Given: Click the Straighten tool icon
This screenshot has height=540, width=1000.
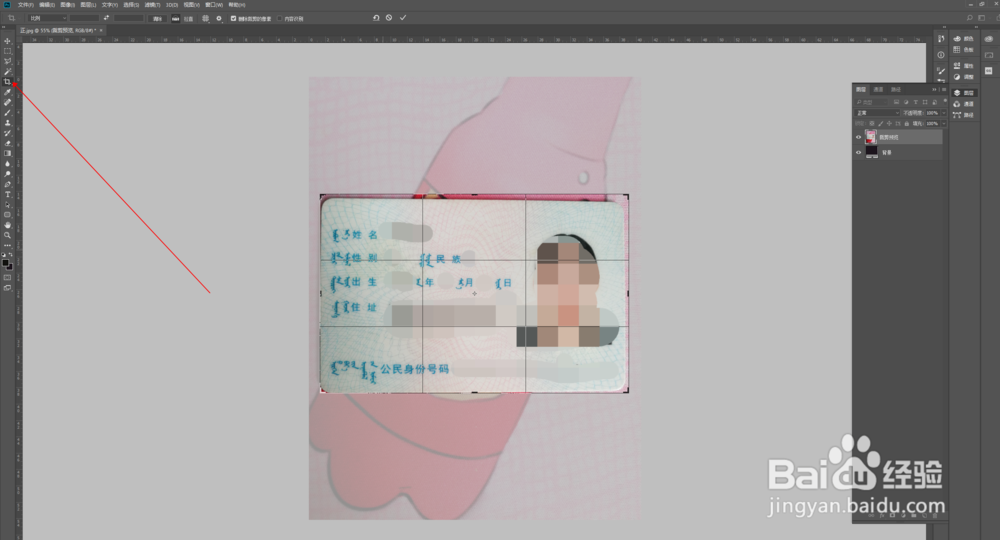Looking at the screenshot, I should (x=175, y=18).
